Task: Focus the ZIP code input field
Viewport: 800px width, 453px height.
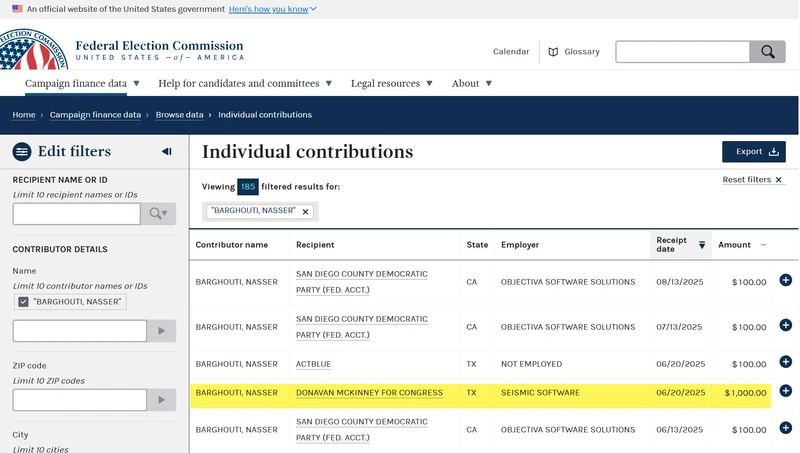Action: [80, 399]
